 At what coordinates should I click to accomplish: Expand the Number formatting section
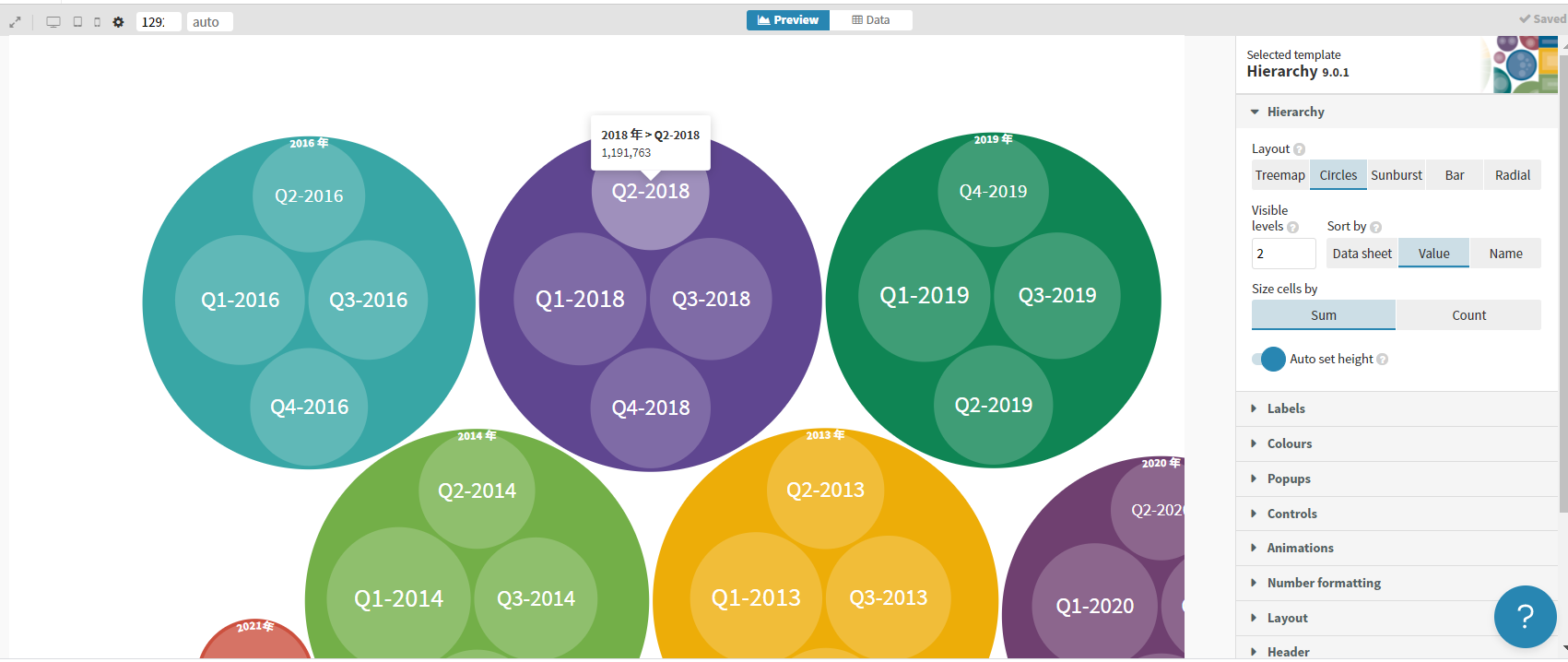(x=1397, y=583)
